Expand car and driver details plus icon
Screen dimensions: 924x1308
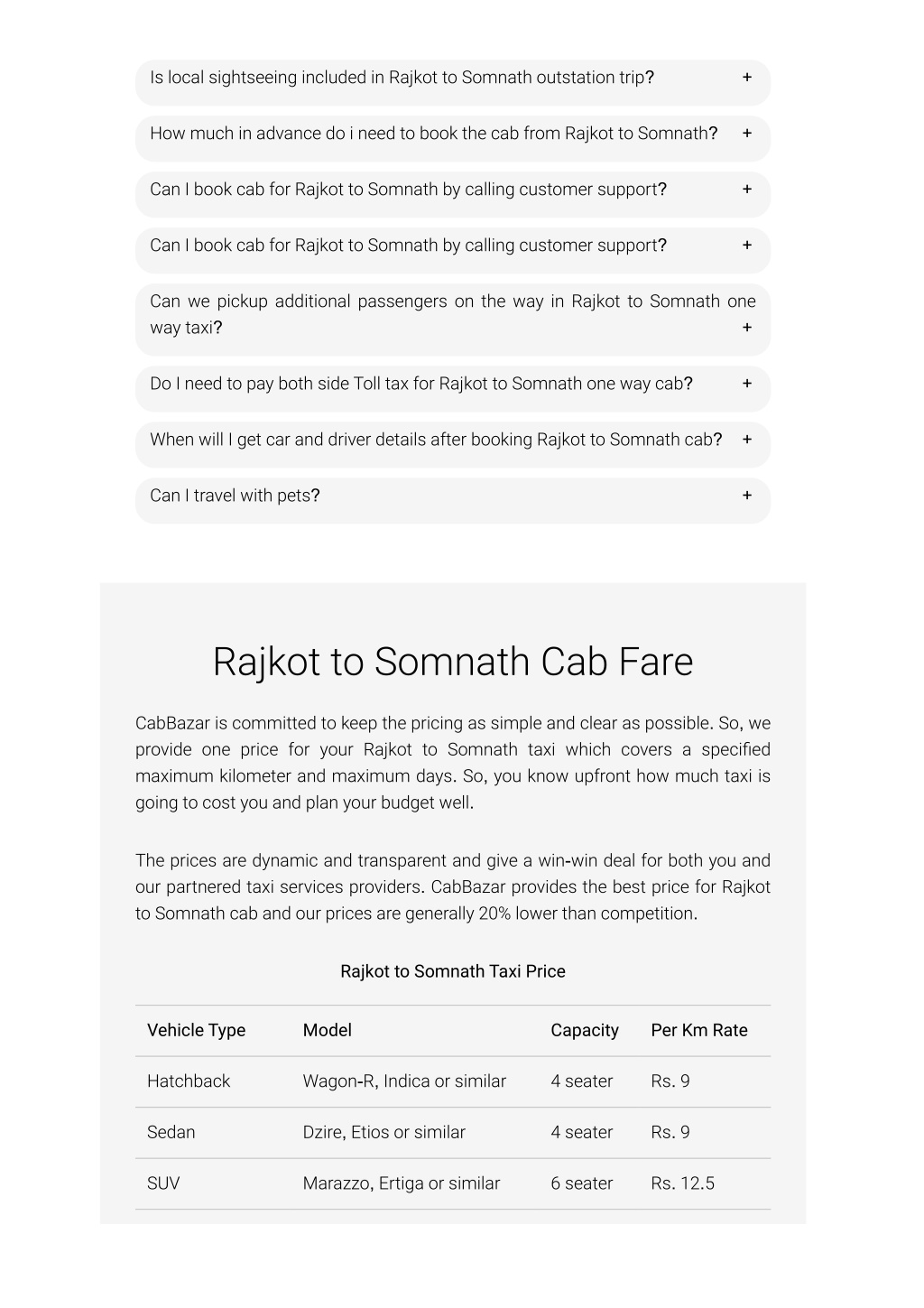click(x=746, y=440)
